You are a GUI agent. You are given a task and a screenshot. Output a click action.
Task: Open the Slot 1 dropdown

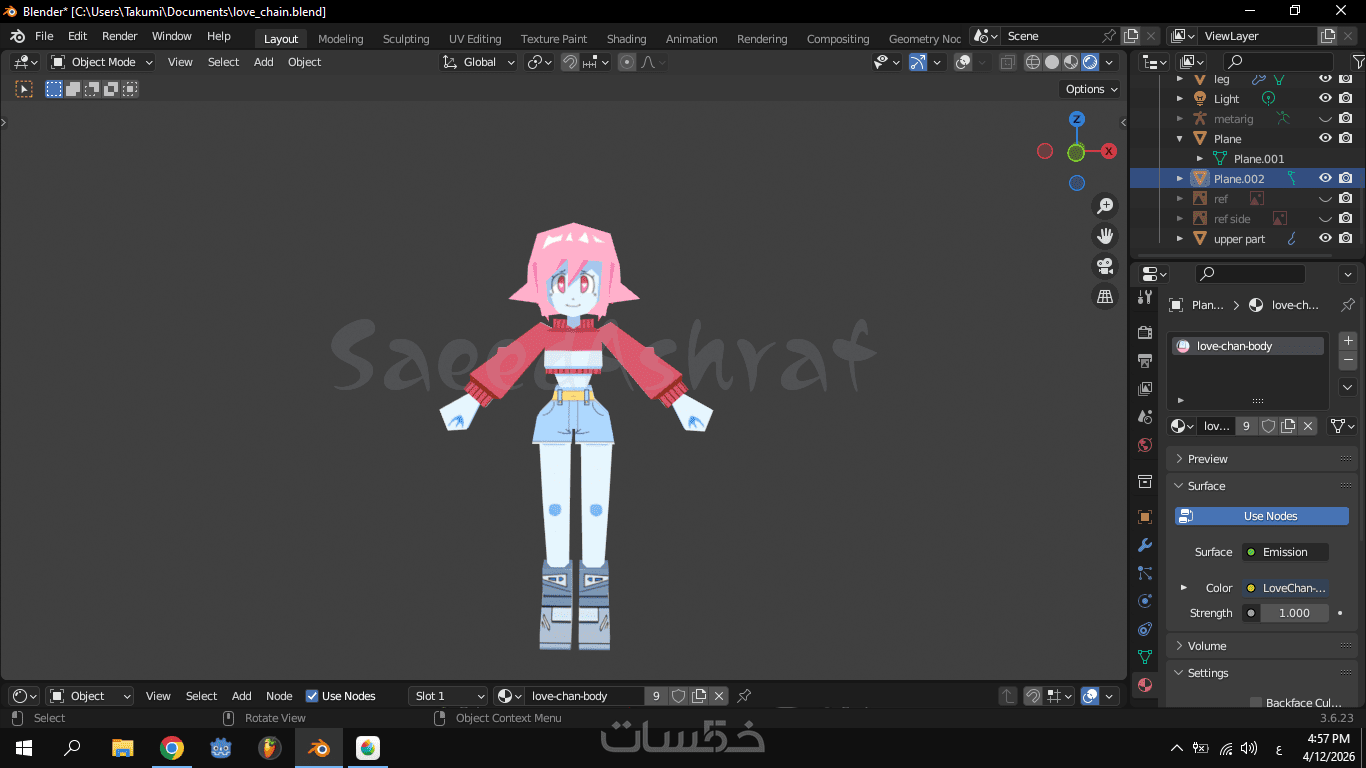coord(448,696)
